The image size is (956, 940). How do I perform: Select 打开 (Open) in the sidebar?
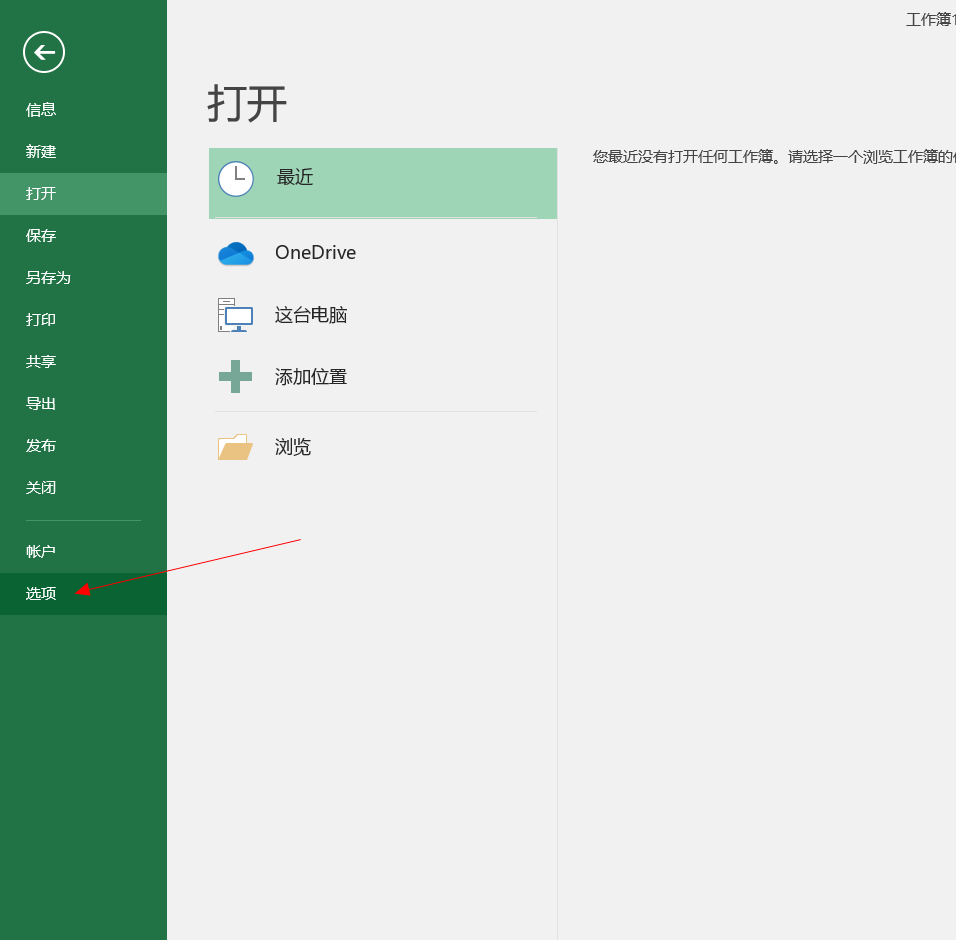coord(41,194)
